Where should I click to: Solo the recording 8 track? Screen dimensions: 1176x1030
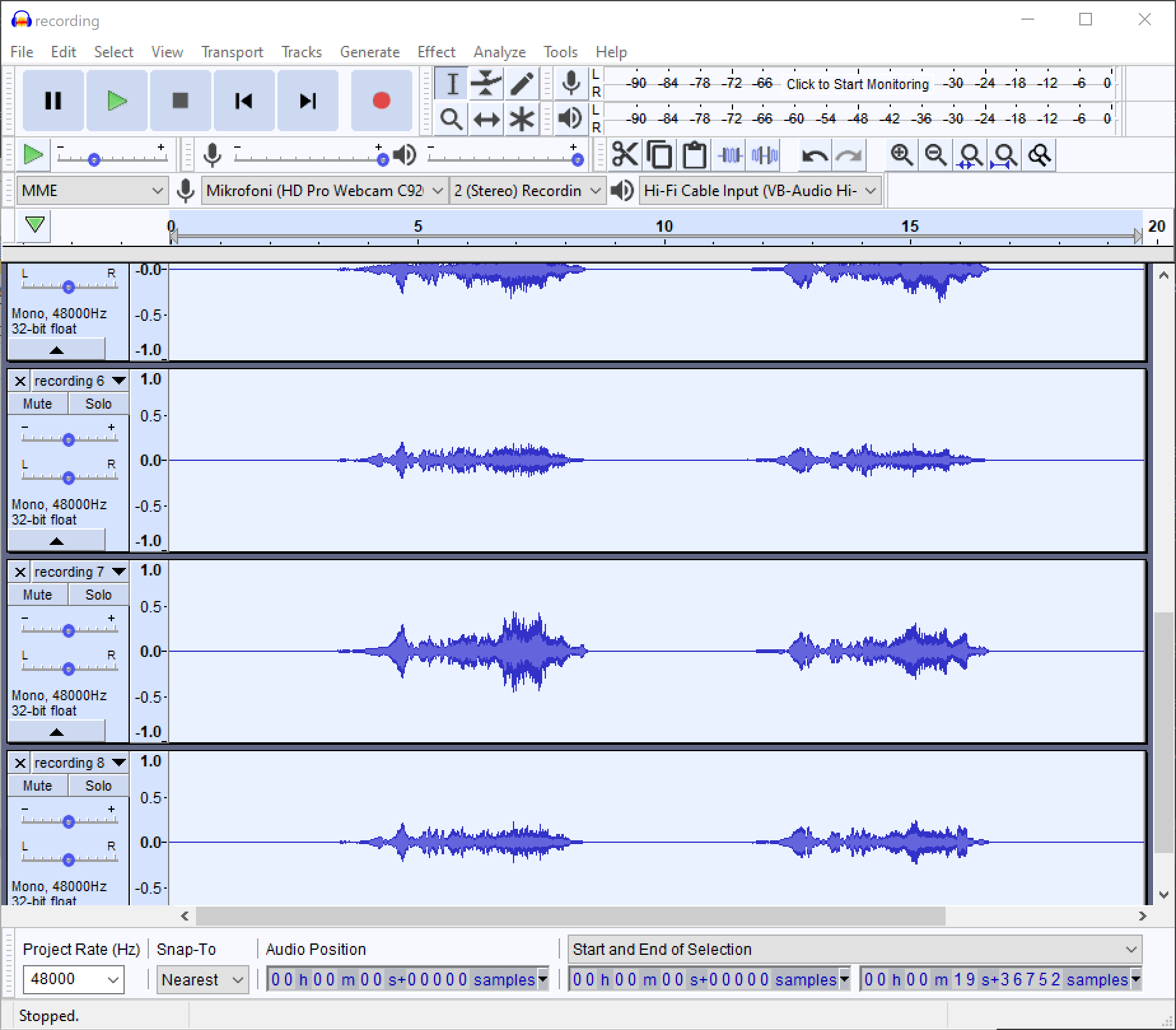pos(99,786)
